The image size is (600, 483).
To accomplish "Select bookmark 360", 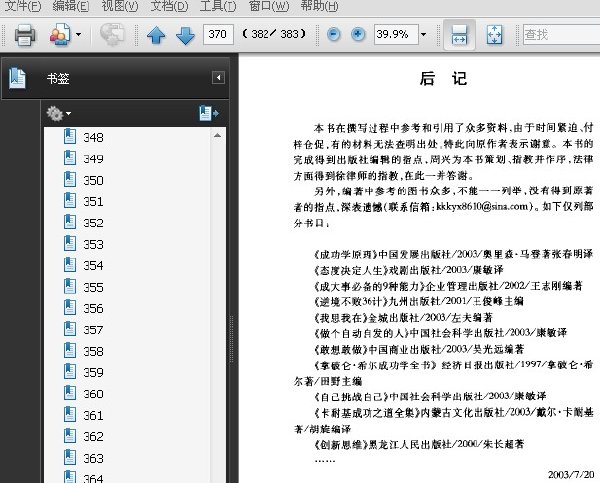I will click(x=93, y=394).
